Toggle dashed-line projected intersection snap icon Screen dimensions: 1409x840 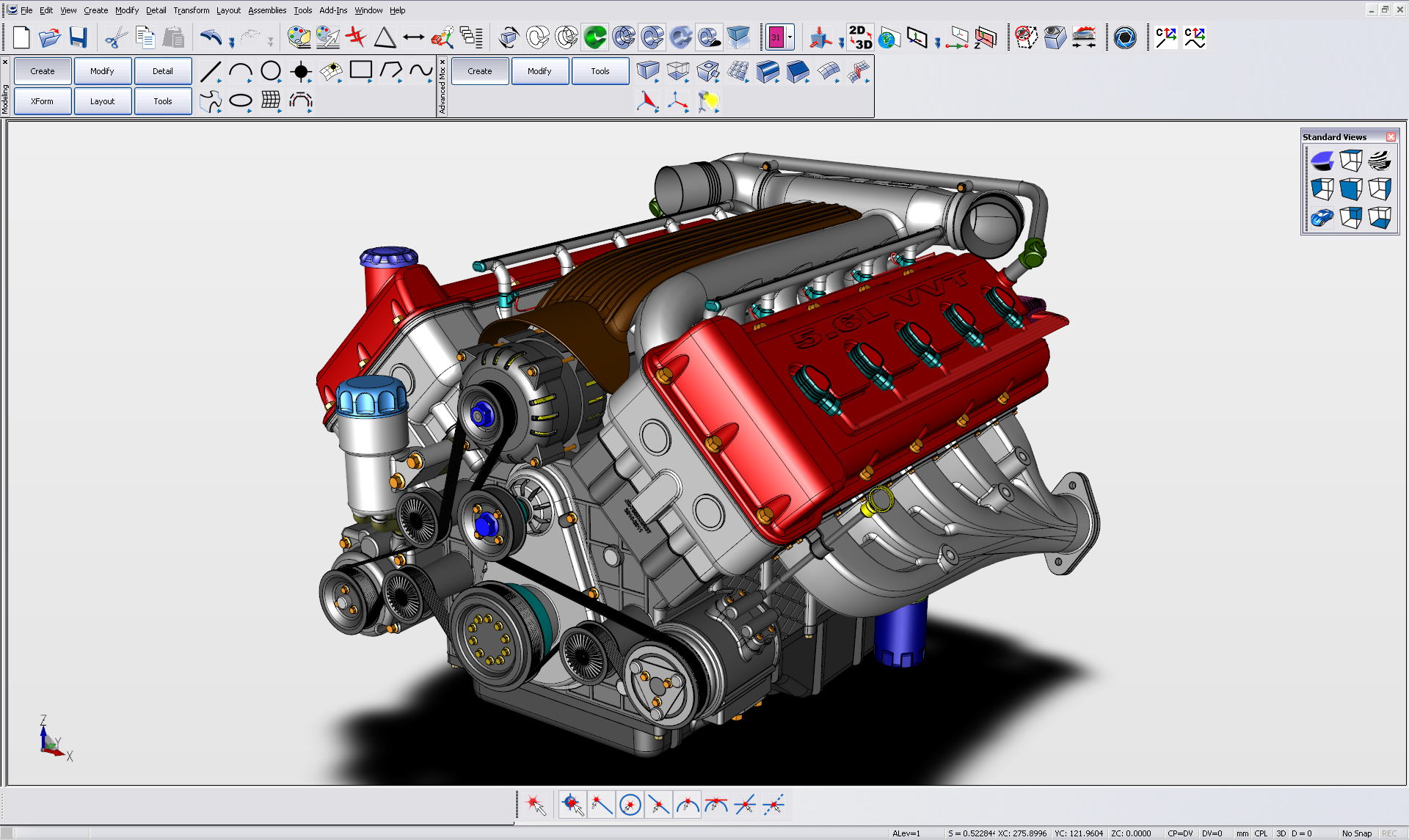773,805
